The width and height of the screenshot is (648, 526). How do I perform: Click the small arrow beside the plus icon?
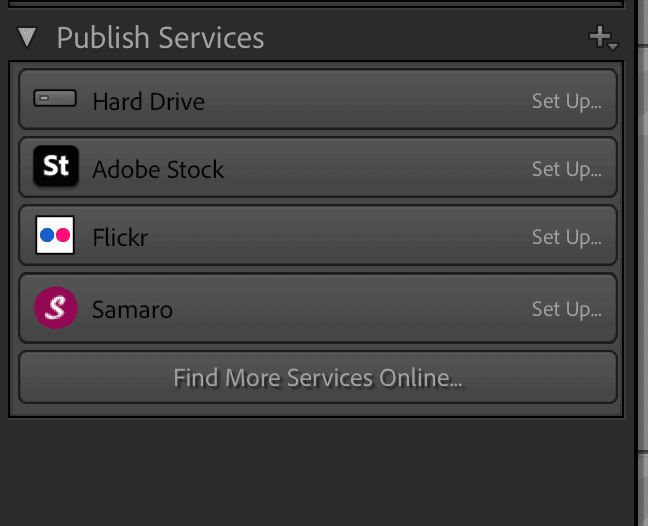pos(613,46)
